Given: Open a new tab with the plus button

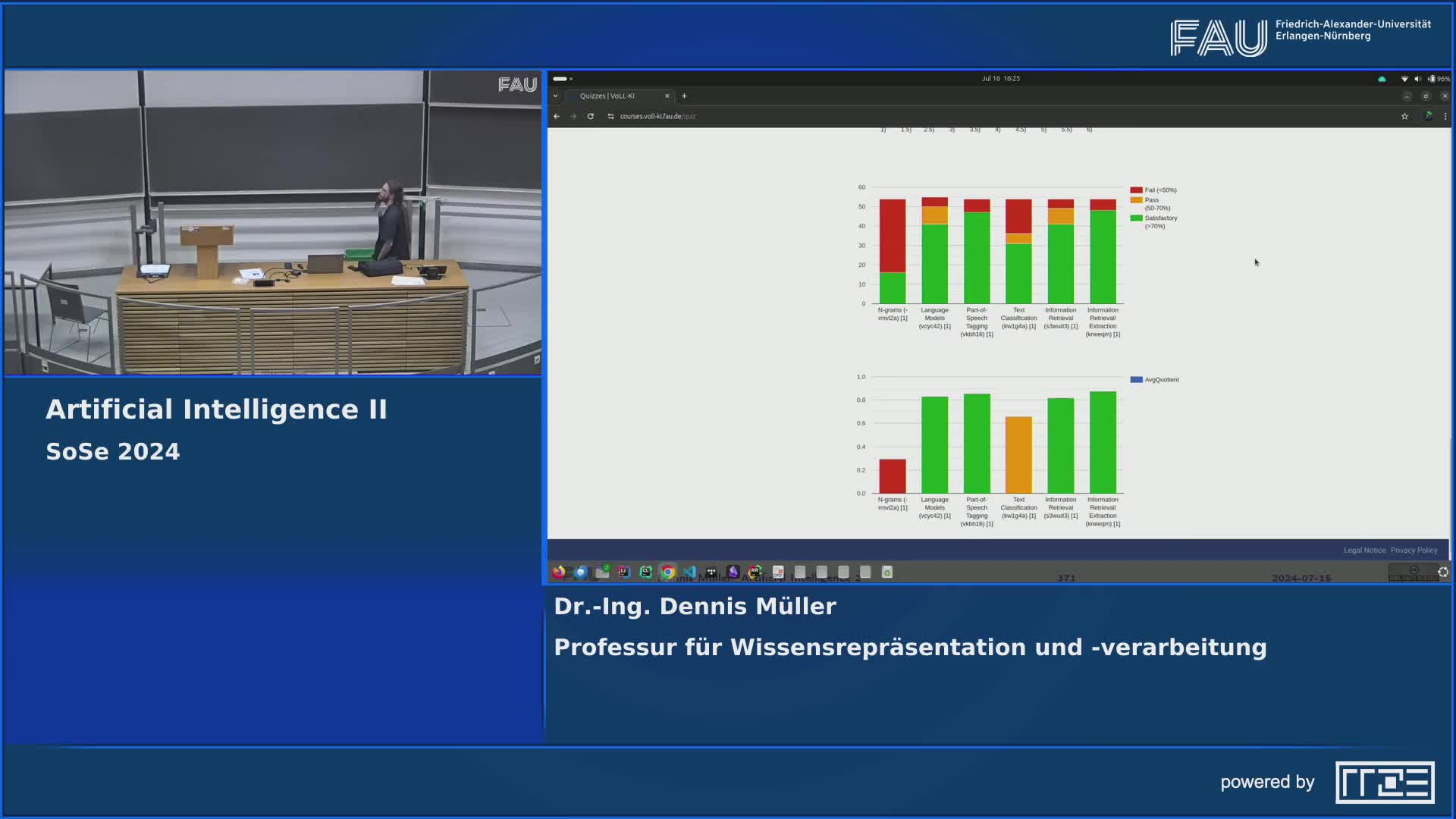Looking at the screenshot, I should click(684, 96).
